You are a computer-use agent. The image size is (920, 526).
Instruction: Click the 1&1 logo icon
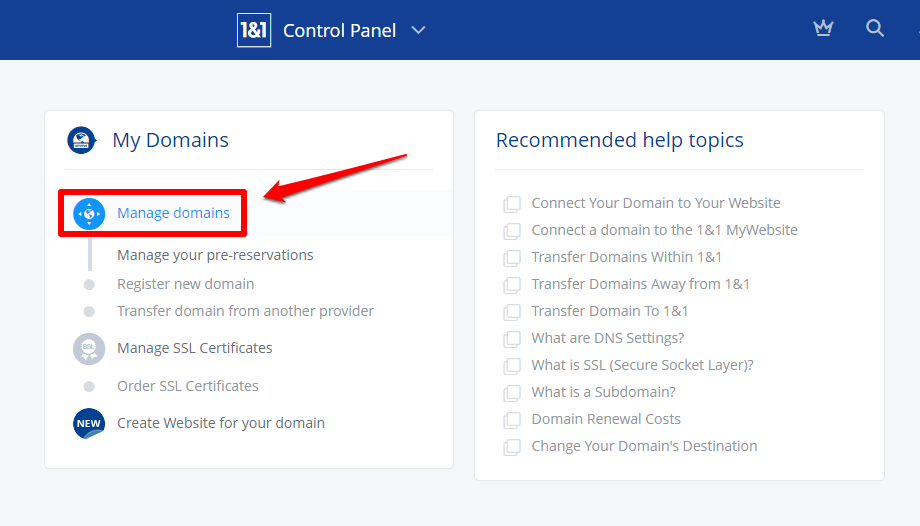coord(254,30)
